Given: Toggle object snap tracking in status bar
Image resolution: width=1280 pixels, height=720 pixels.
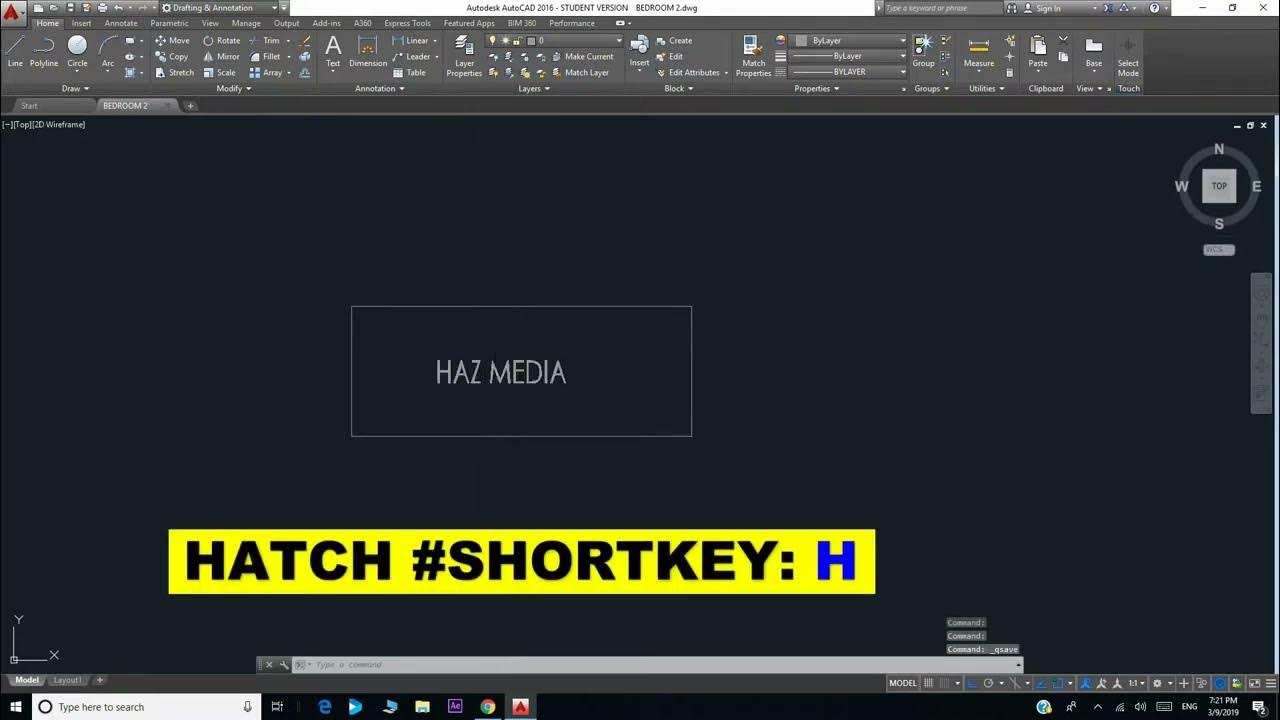Looking at the screenshot, I should [x=1041, y=683].
